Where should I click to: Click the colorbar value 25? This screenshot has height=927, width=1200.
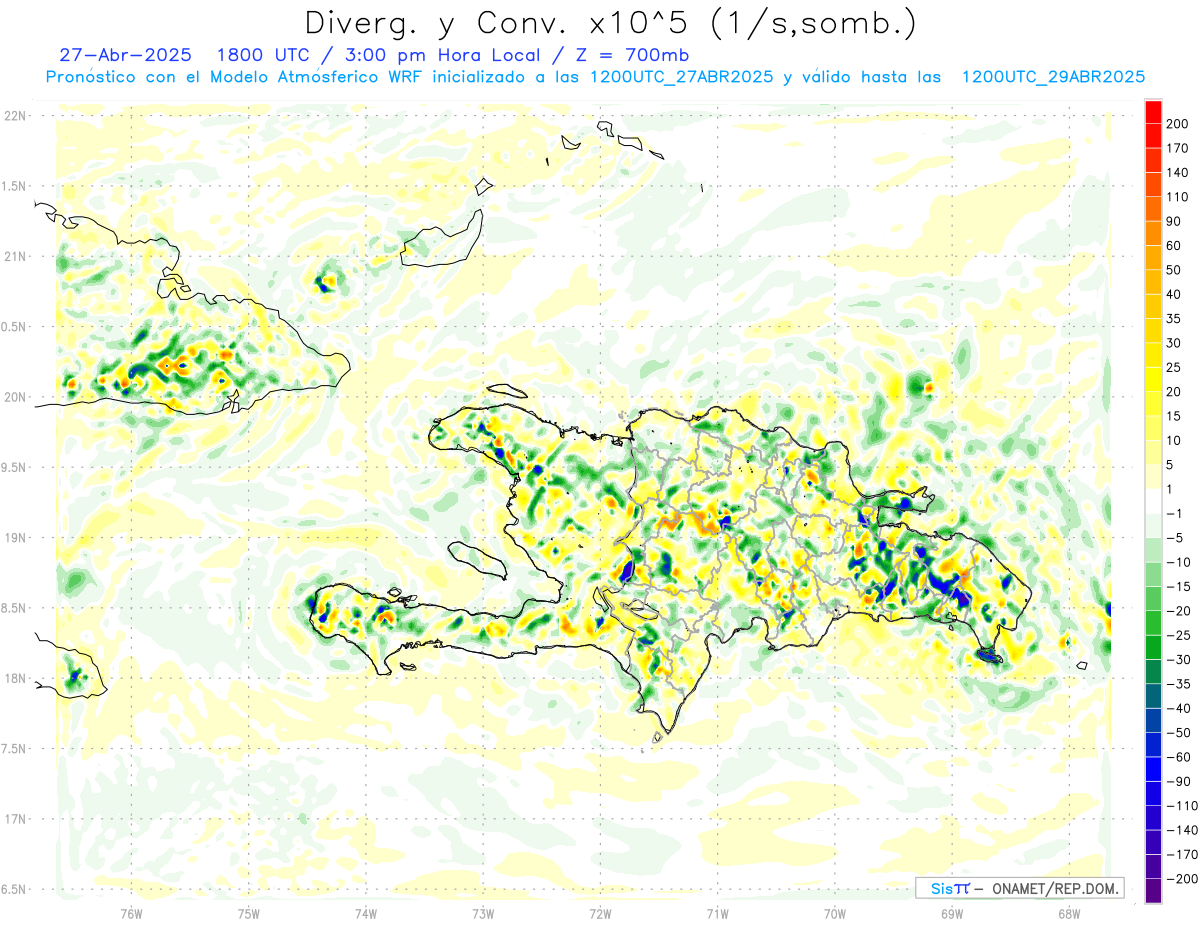click(1174, 367)
